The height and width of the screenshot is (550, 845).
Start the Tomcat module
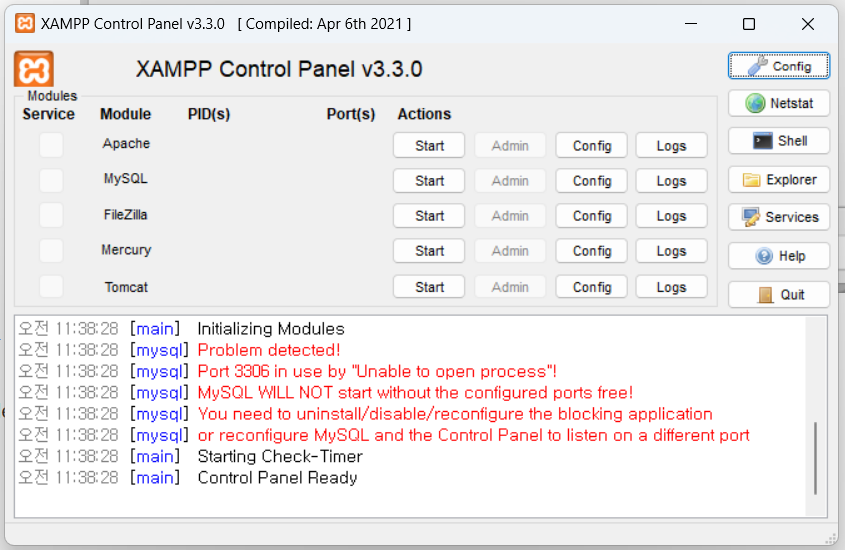point(429,287)
